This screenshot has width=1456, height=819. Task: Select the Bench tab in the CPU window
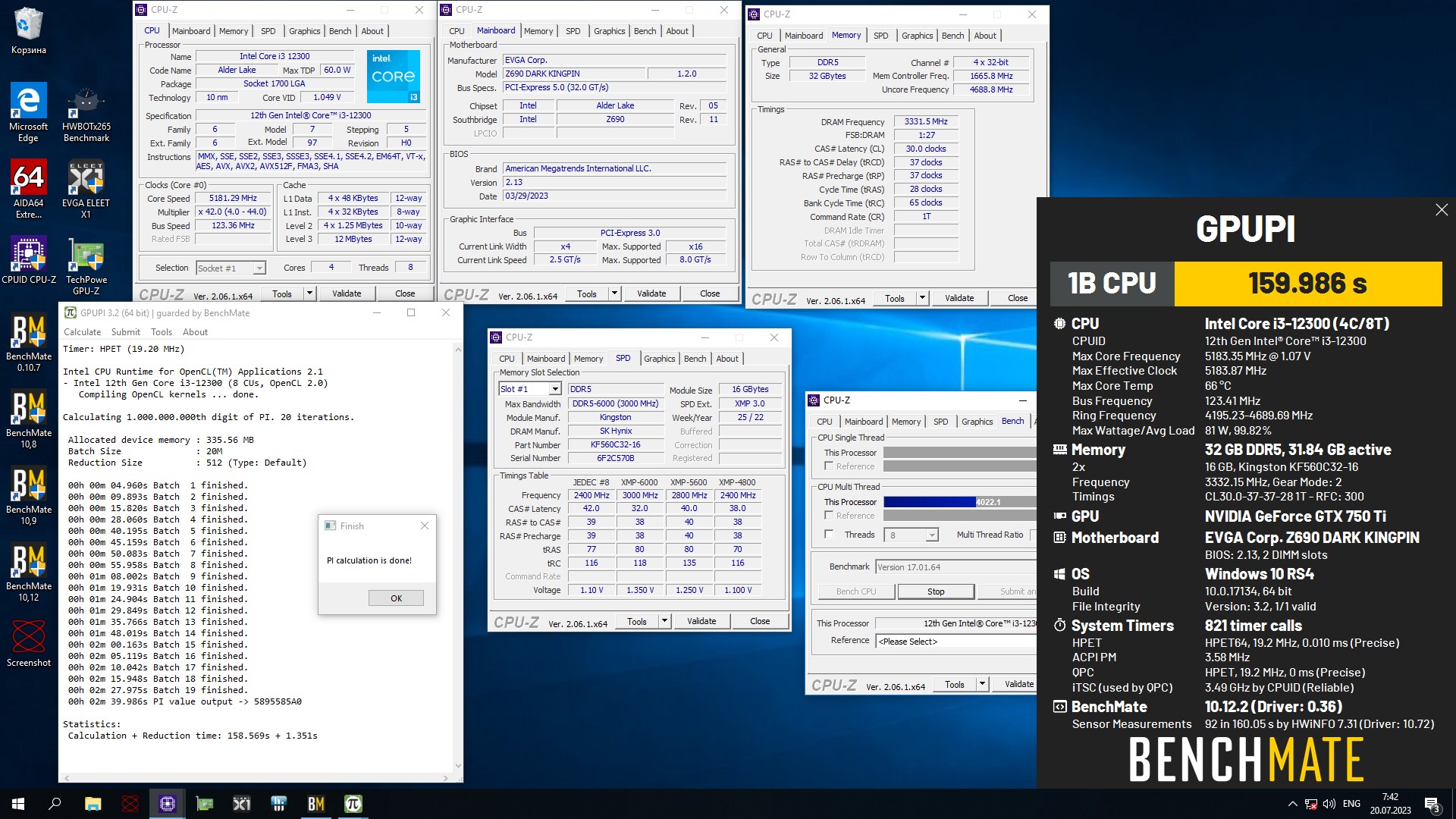(340, 31)
